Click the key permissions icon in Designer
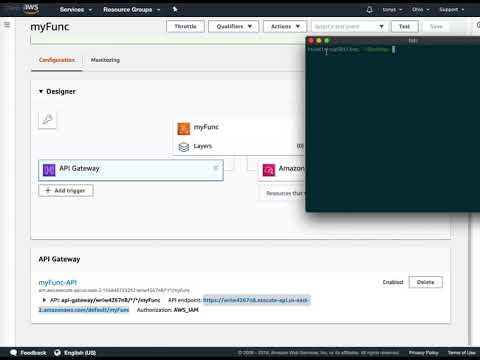This screenshot has width=480, height=360. tap(47, 120)
